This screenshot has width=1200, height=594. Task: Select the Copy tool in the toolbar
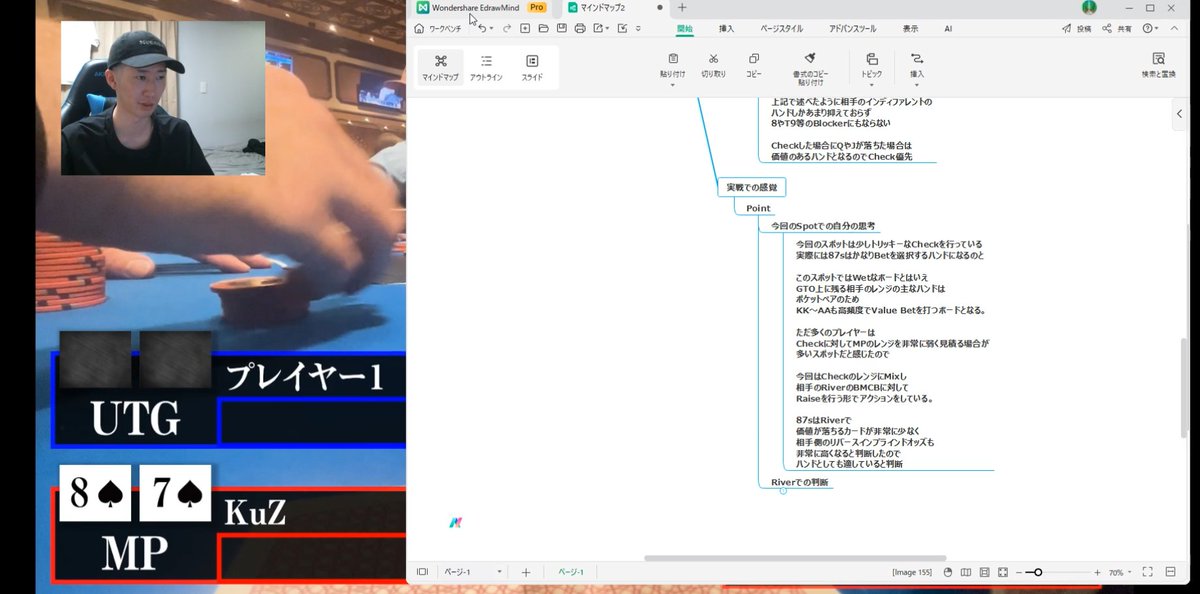(x=754, y=63)
